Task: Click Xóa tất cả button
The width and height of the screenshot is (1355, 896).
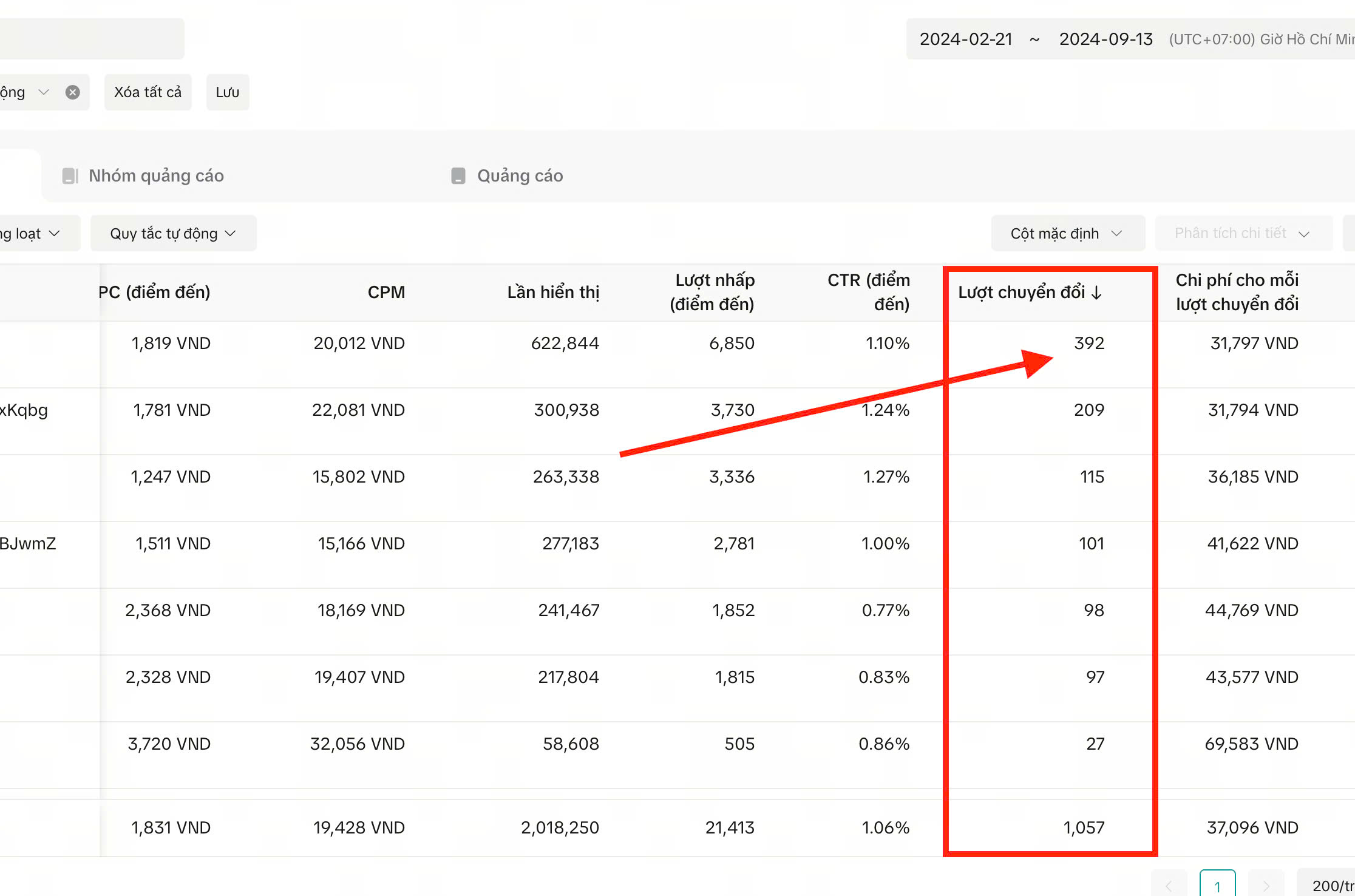Action: tap(148, 92)
